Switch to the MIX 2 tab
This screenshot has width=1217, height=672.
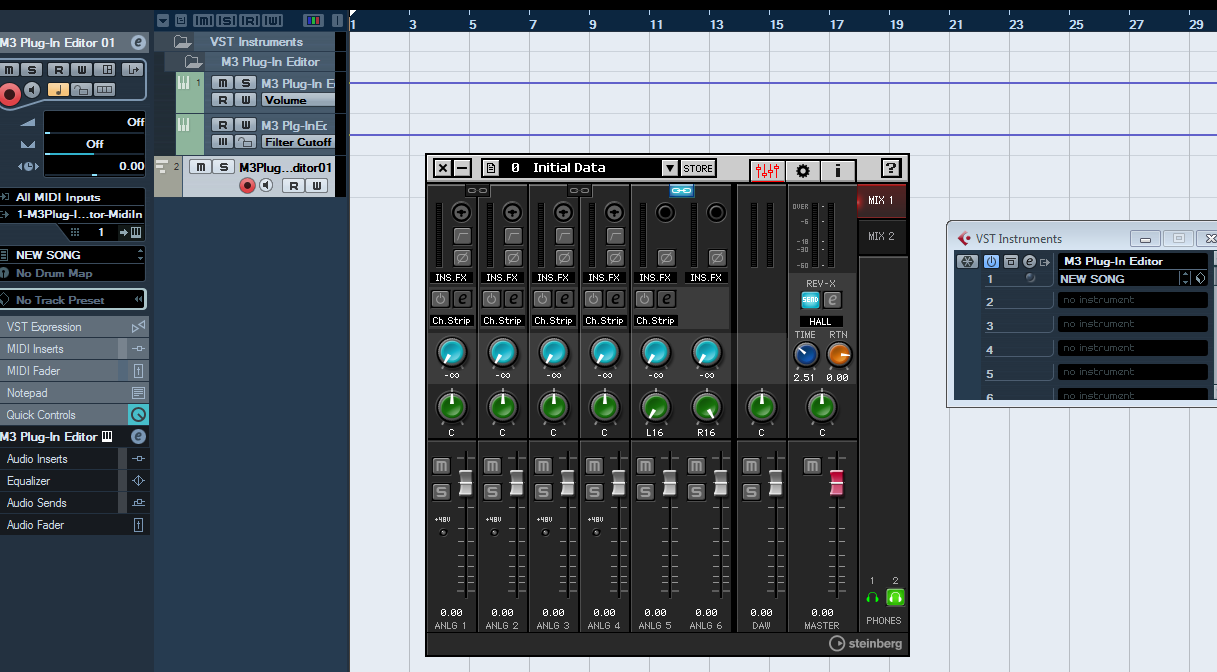tap(882, 236)
